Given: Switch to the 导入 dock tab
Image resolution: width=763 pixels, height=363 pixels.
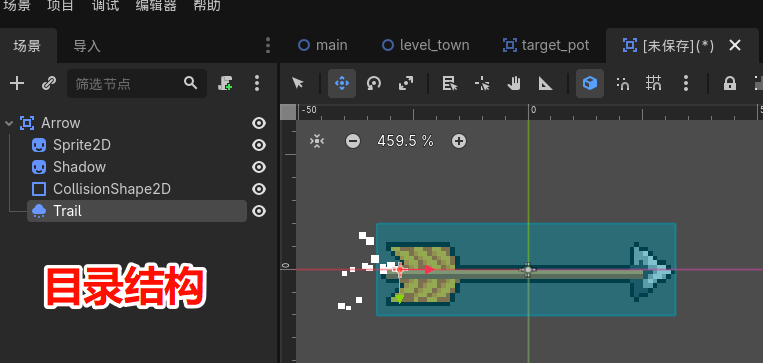Looking at the screenshot, I should (x=87, y=46).
